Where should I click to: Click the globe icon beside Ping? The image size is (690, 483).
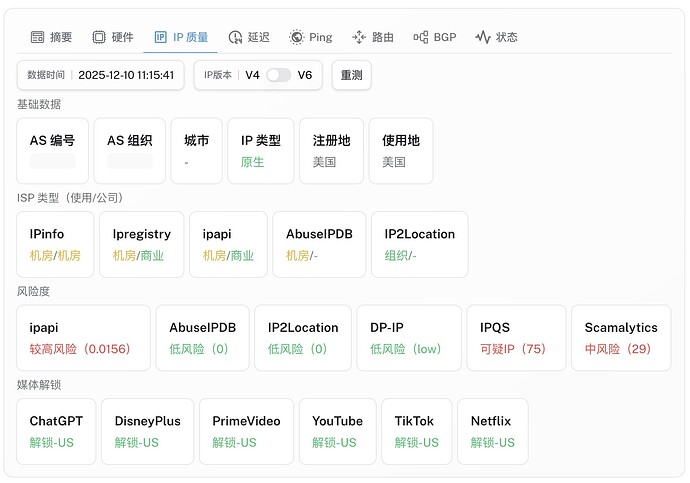coord(297,37)
